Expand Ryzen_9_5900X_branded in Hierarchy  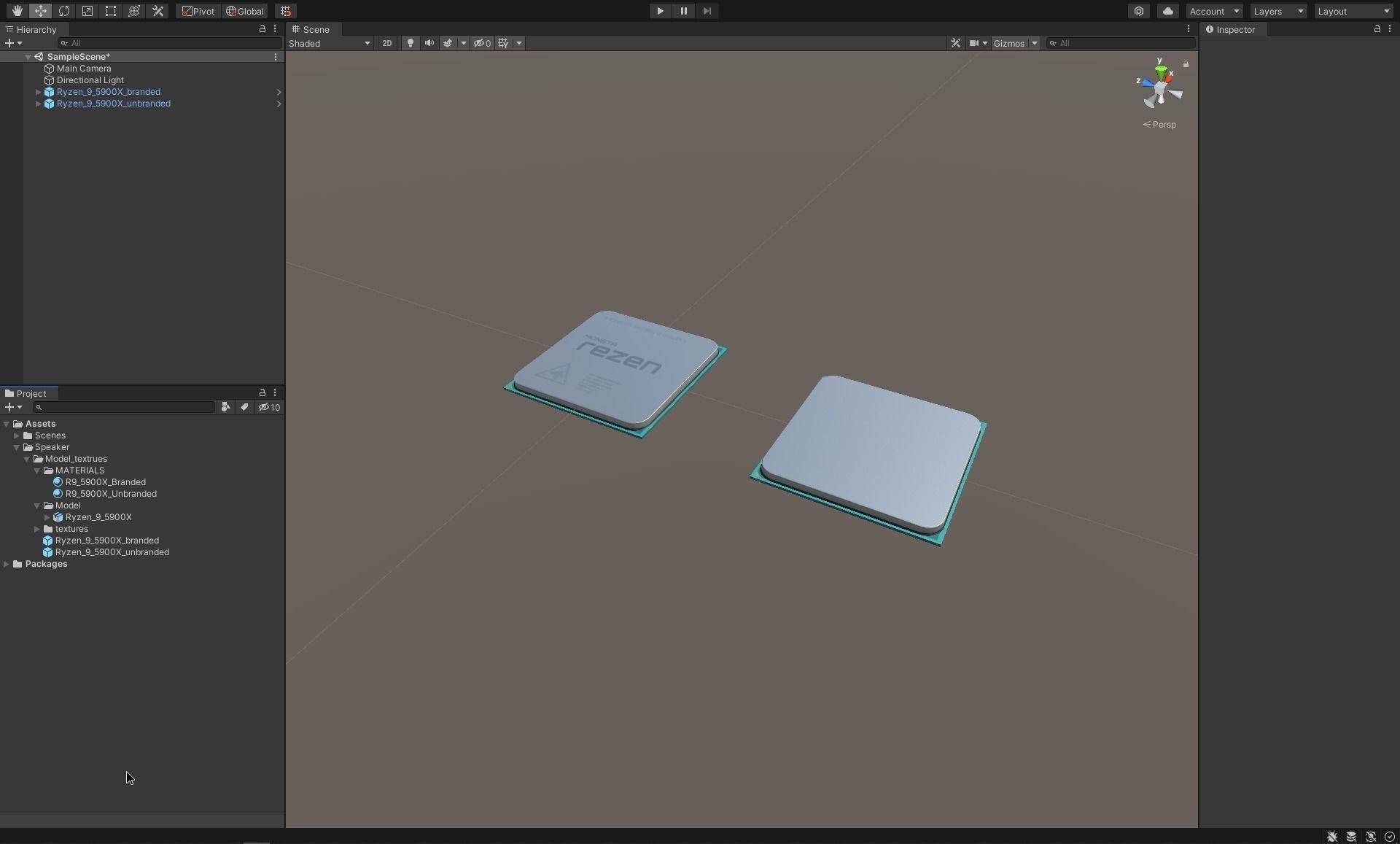38,92
